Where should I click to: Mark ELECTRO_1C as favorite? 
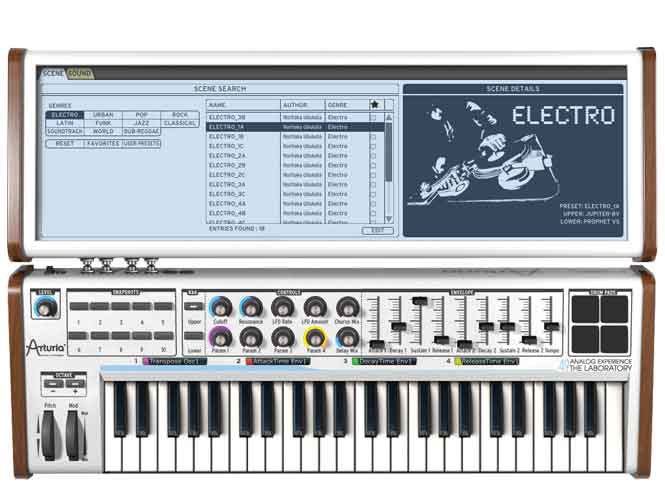tap(373, 146)
